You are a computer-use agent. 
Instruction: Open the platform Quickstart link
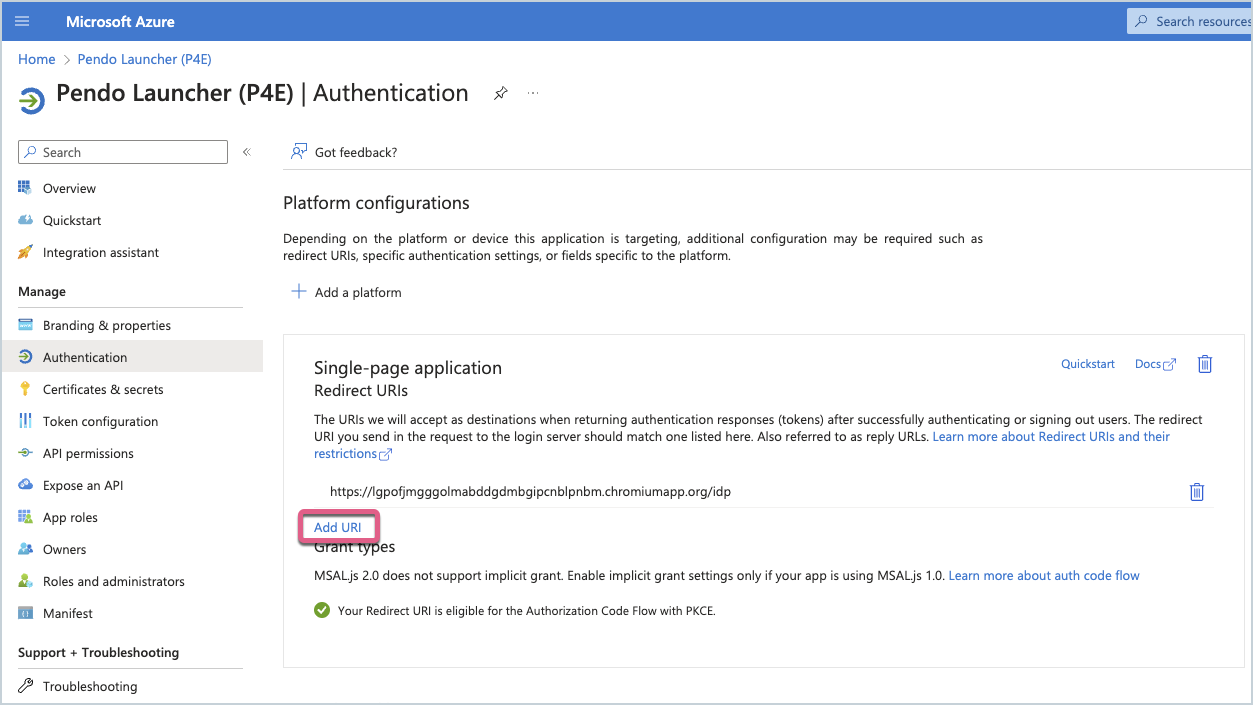[1088, 364]
